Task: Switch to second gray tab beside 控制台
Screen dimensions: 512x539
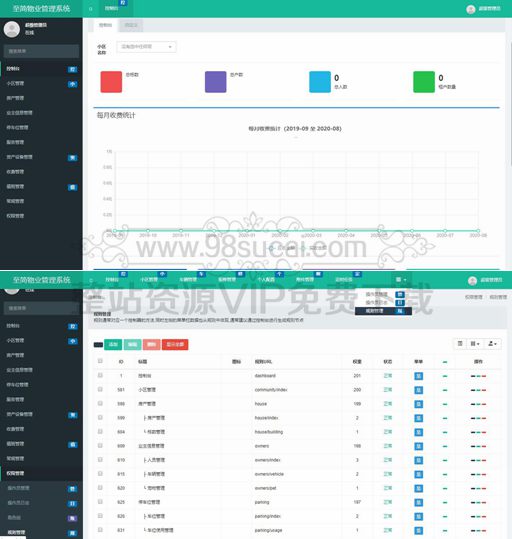Action: coord(131,25)
